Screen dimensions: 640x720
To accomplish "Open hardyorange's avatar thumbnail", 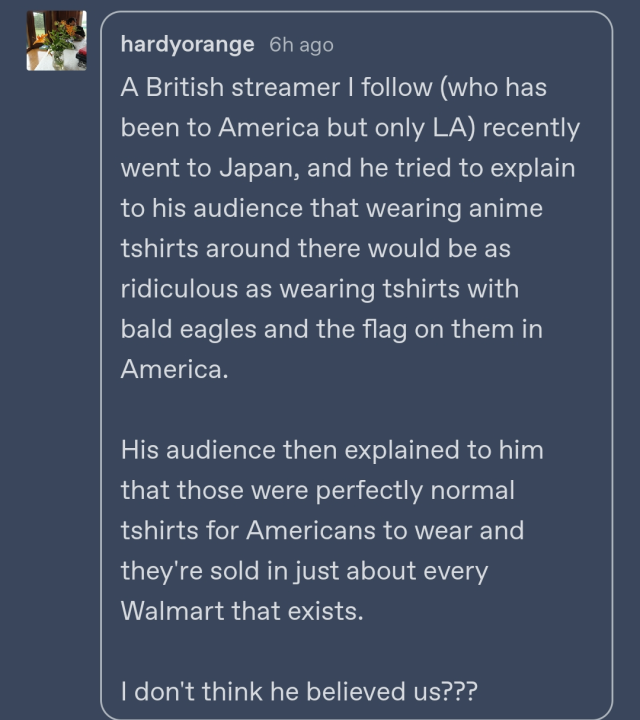I will pos(56,41).
